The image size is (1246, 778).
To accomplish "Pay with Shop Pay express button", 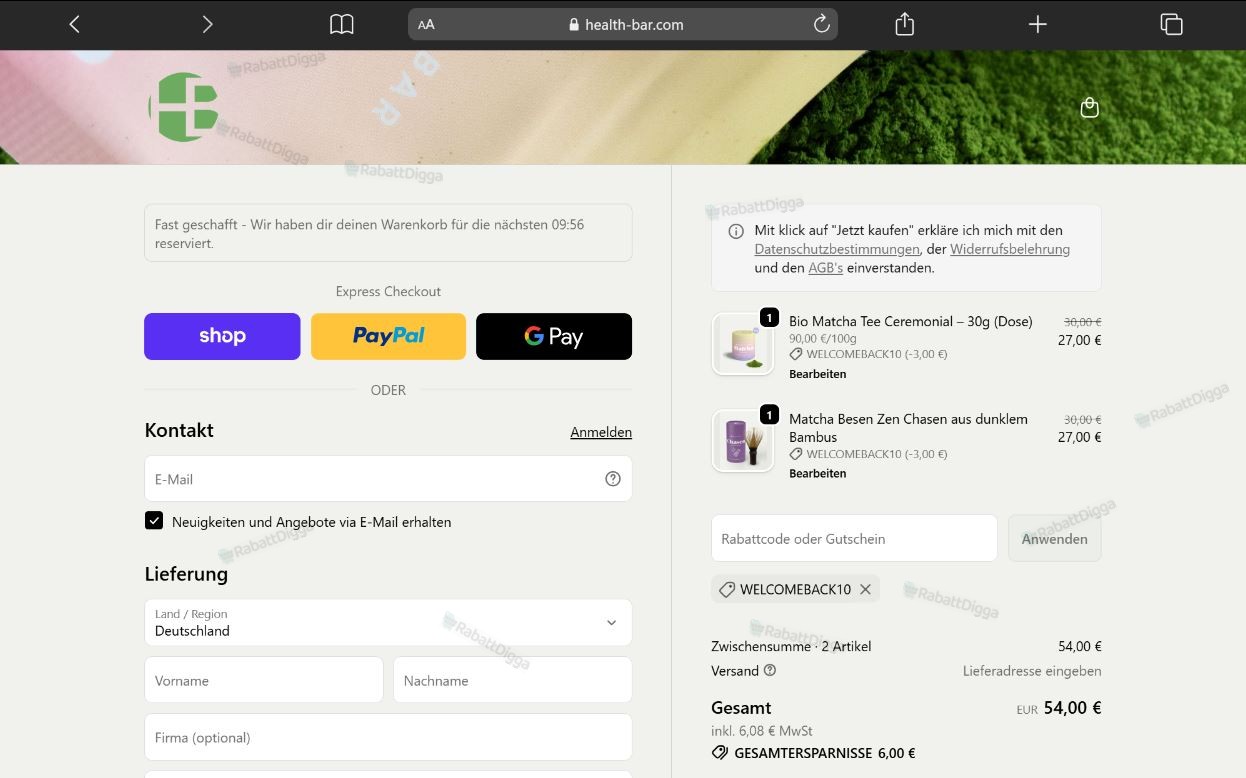I will [222, 336].
